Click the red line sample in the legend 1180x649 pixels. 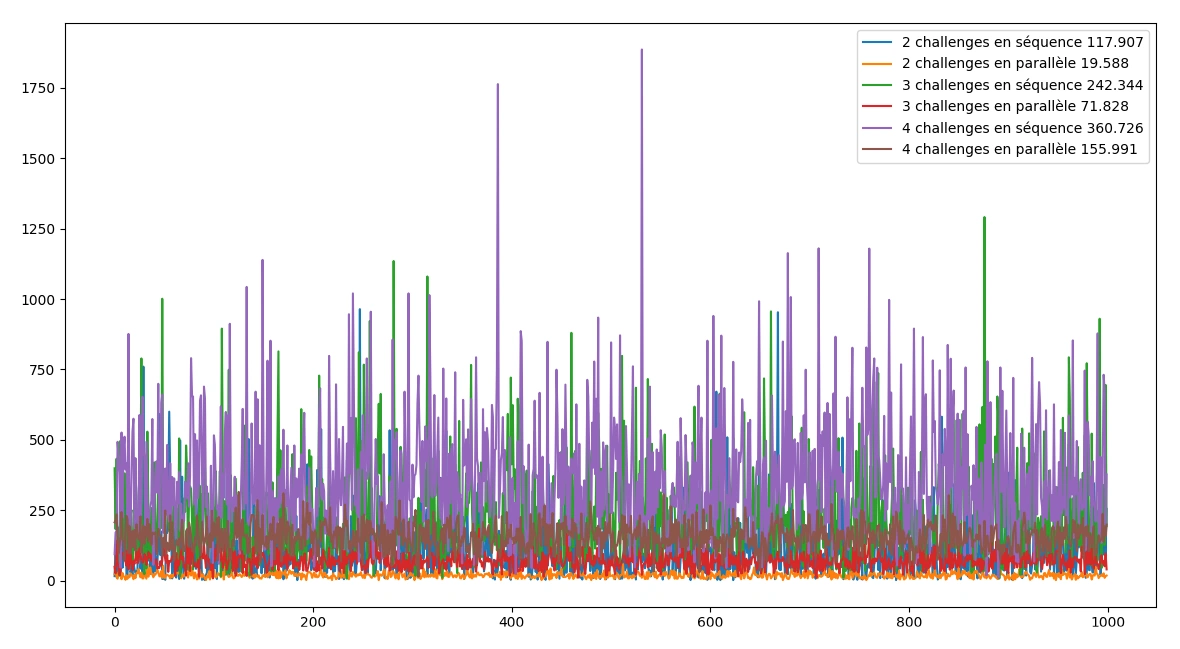[878, 107]
